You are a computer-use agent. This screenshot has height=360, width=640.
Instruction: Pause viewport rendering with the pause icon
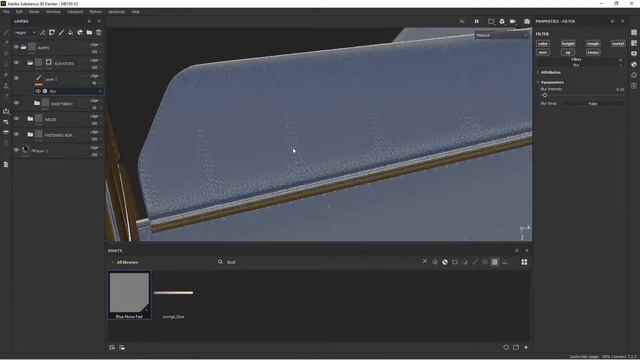(476, 21)
